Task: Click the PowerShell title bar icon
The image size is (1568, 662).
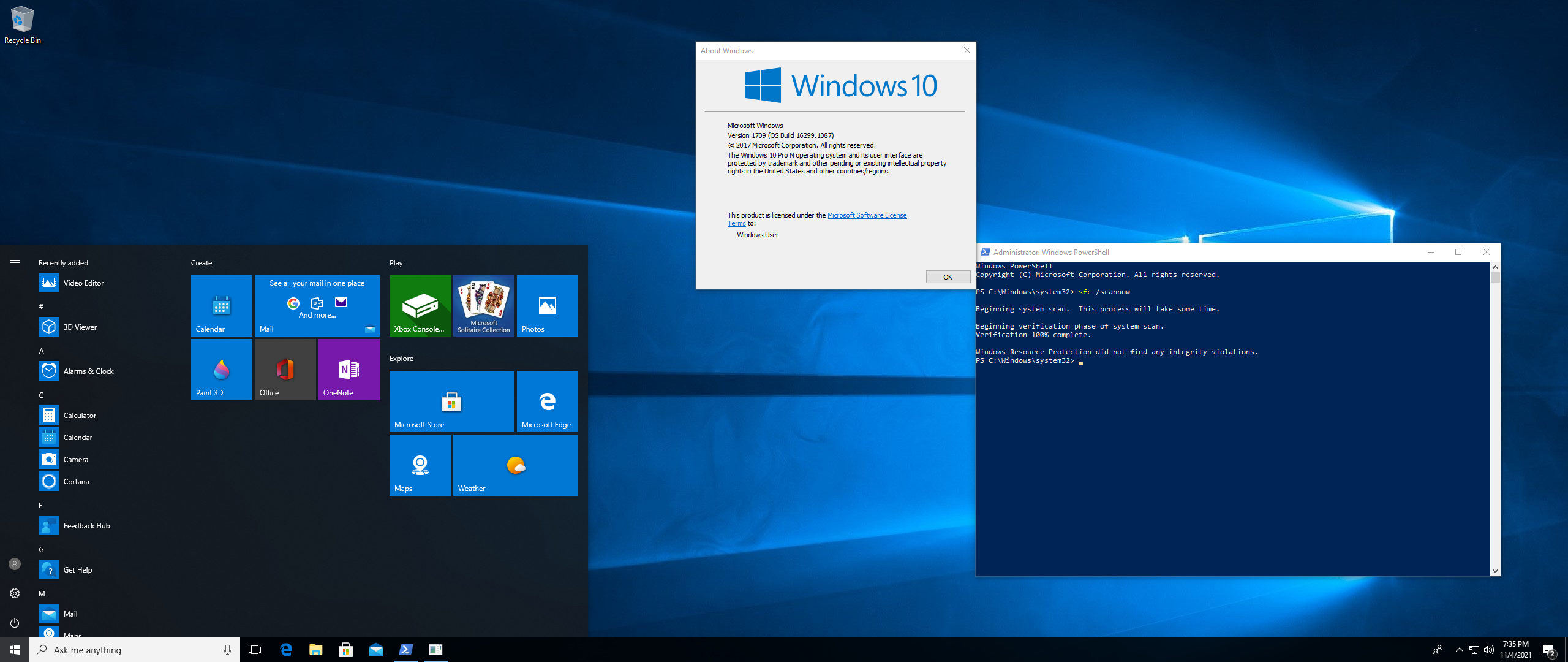Action: (x=985, y=252)
